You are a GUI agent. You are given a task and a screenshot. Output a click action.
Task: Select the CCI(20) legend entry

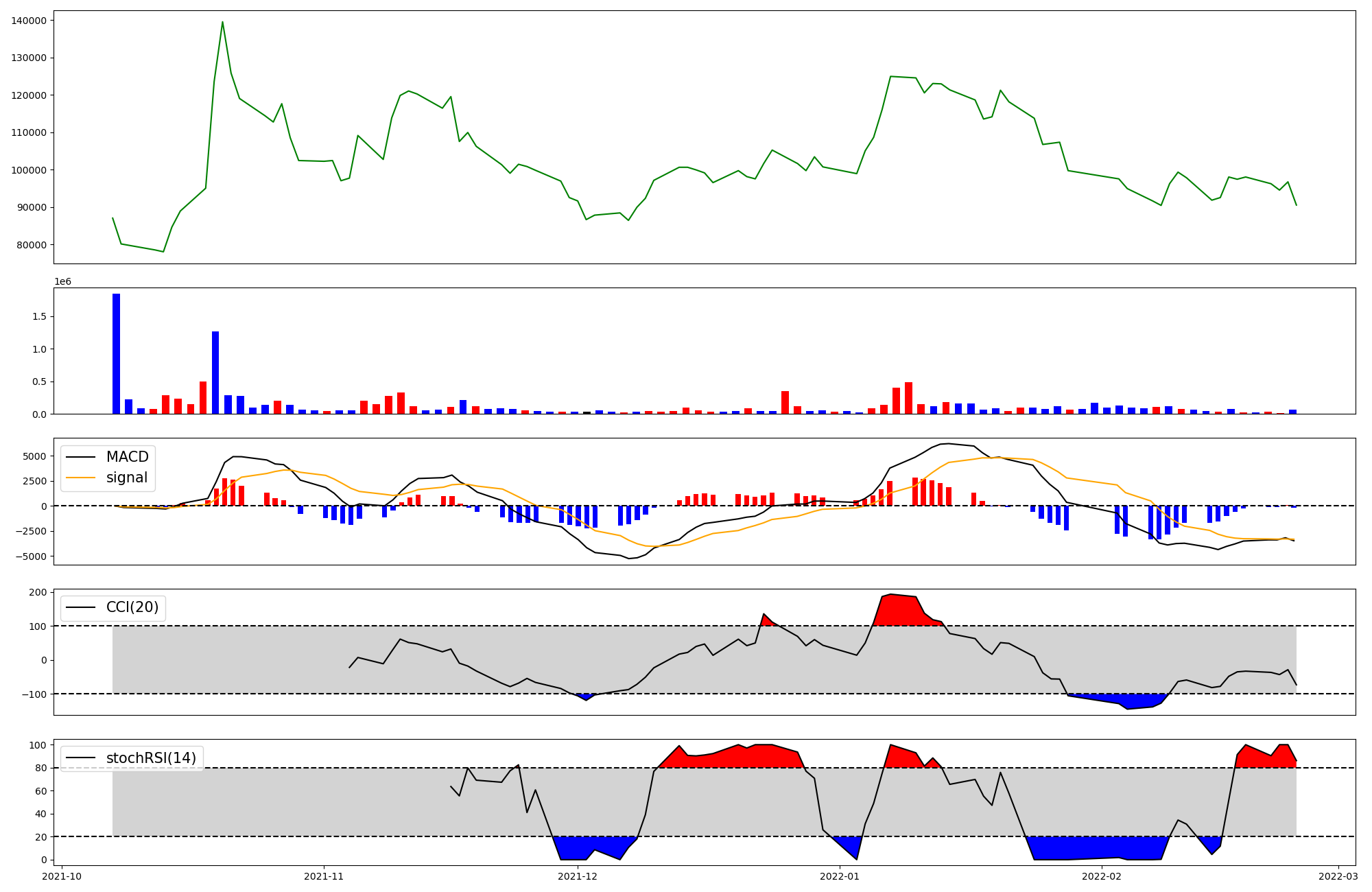click(132, 607)
